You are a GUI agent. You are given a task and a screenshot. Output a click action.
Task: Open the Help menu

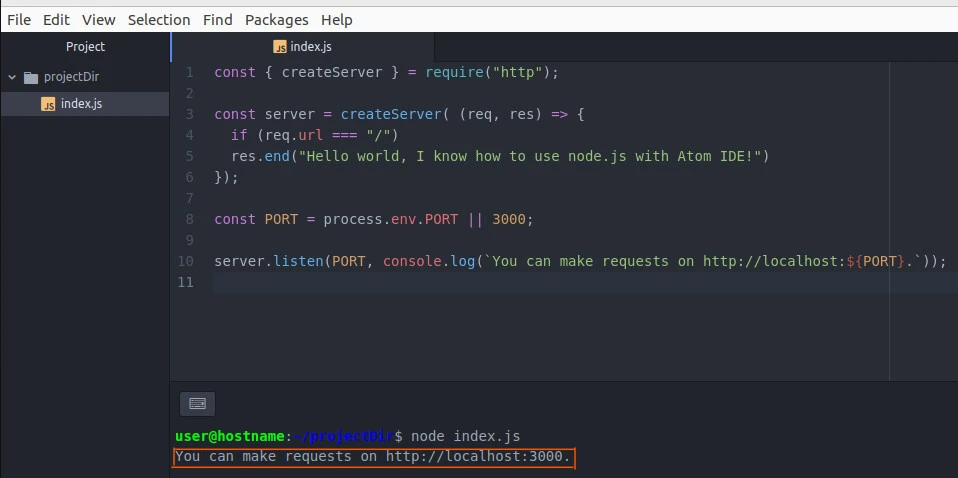[337, 19]
